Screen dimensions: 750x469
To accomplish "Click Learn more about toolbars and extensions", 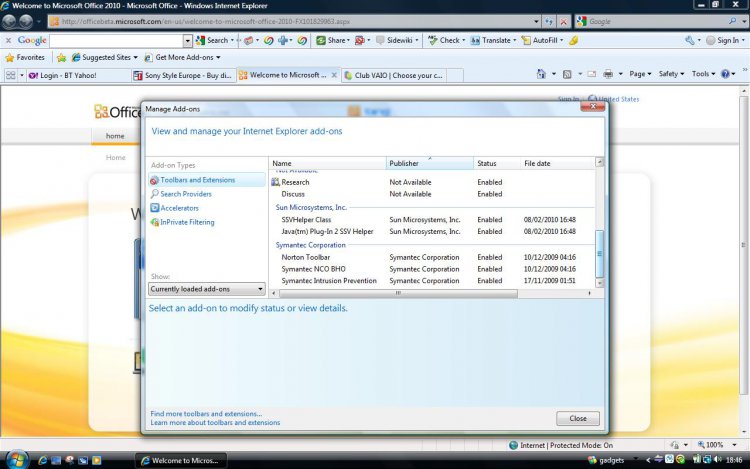I will pos(215,423).
